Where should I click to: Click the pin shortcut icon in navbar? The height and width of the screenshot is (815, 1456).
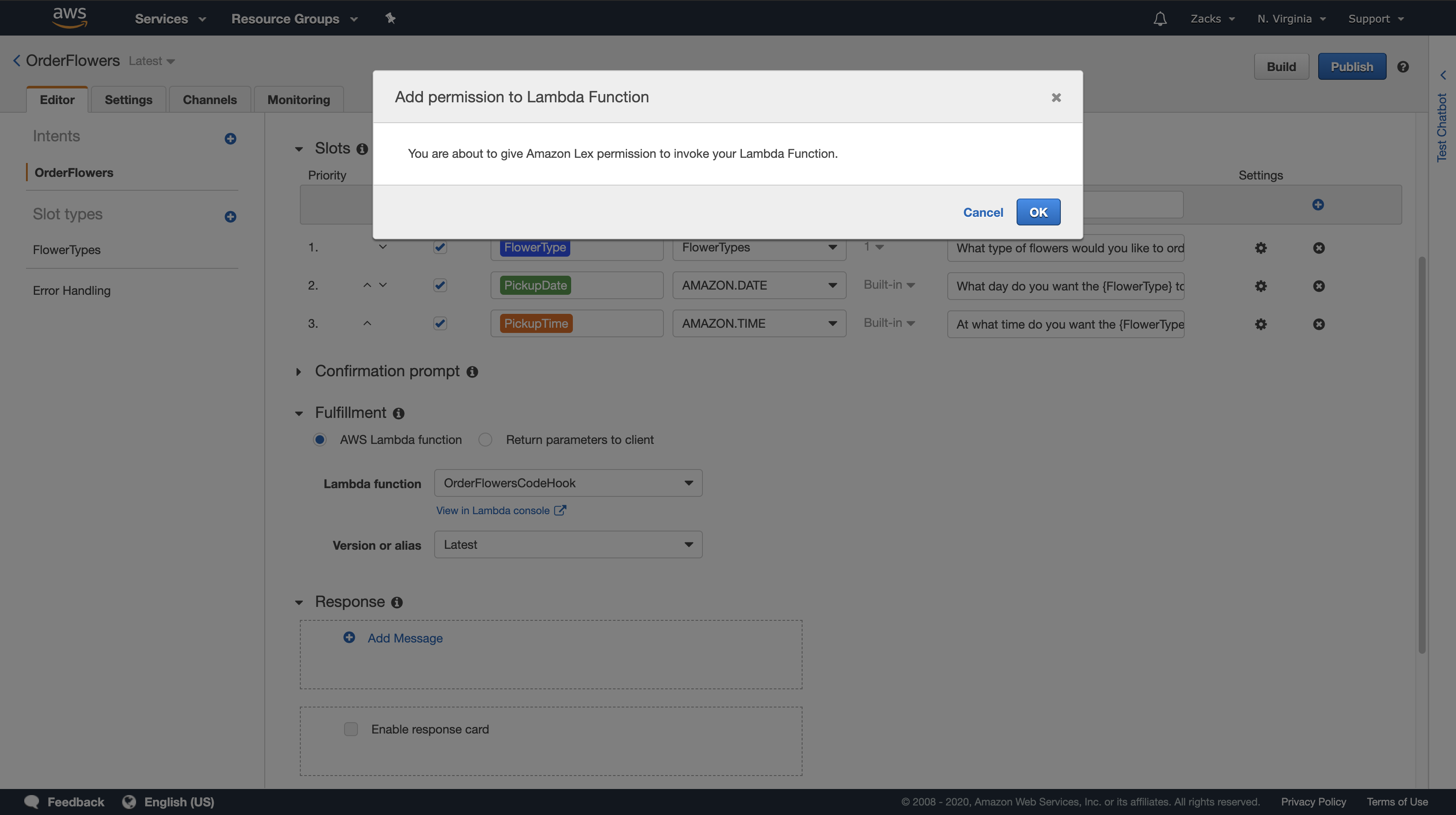pos(390,19)
